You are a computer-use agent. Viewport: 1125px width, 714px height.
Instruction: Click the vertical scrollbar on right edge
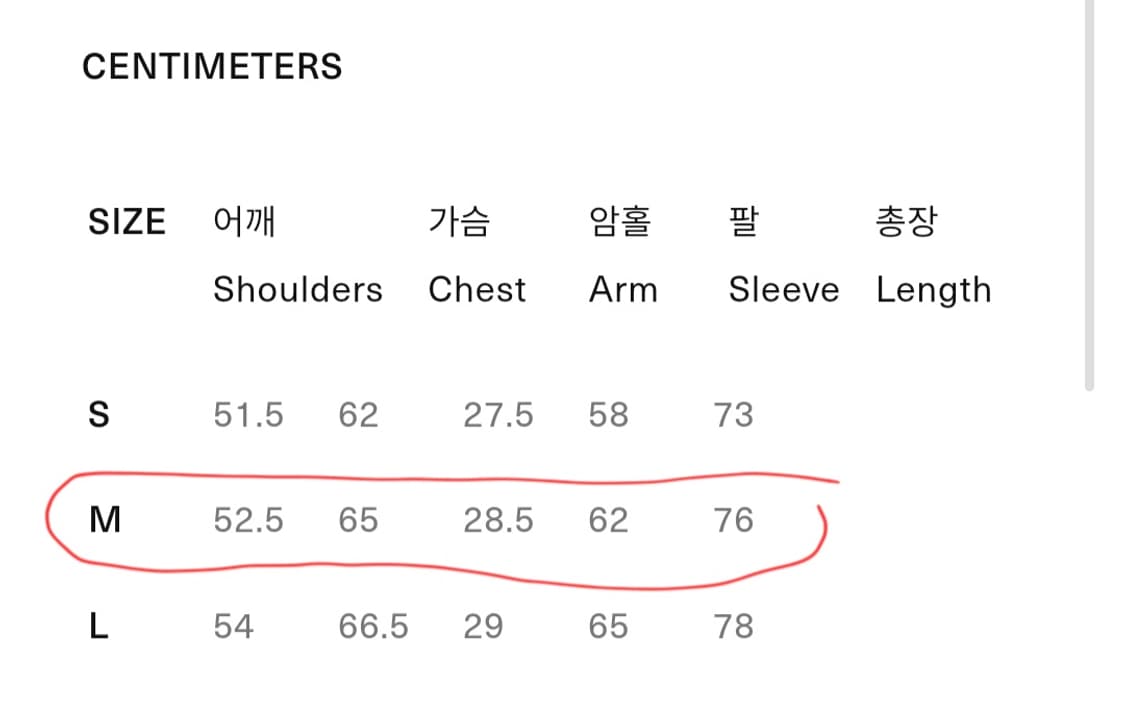pyautogui.click(x=1089, y=194)
